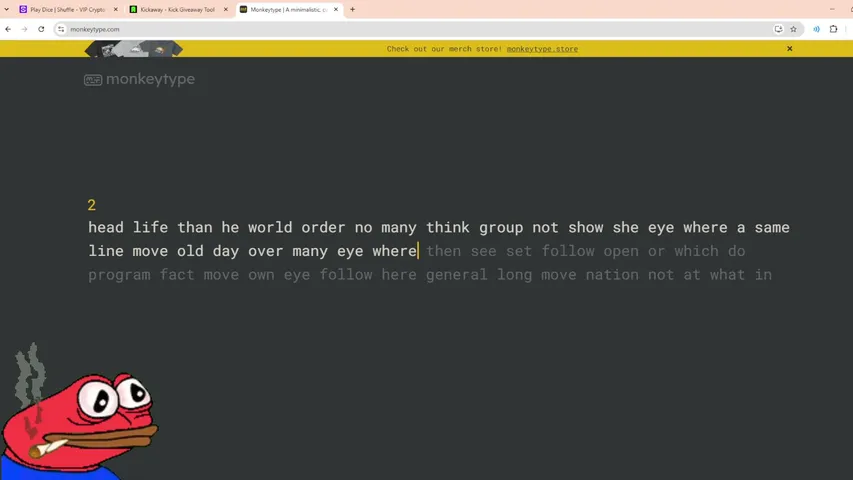This screenshot has height=480, width=853.
Task: Click the merch t-shirts banner image
Action: [134, 49]
